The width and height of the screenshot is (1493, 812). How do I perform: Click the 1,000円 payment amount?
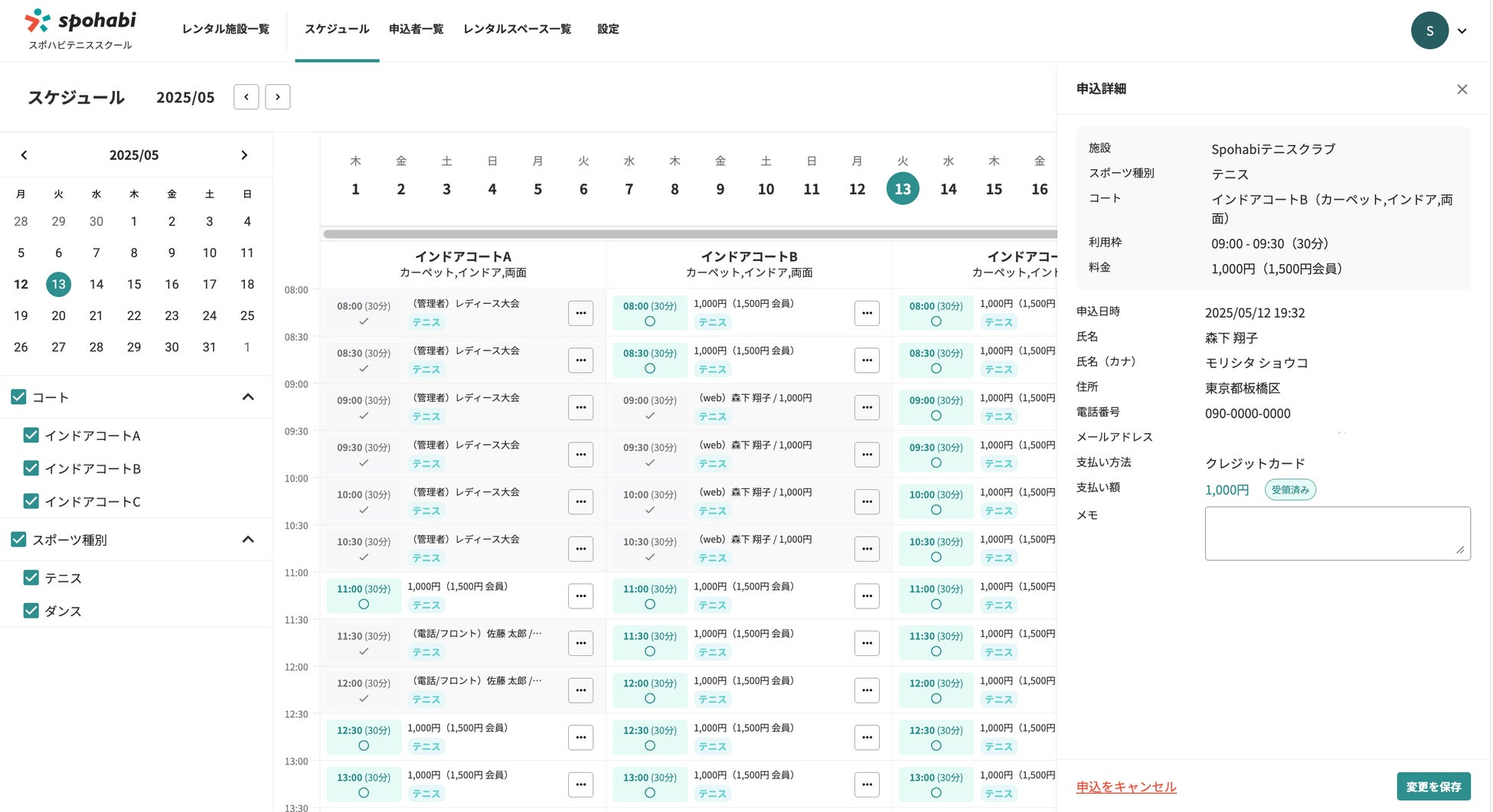(x=1227, y=490)
